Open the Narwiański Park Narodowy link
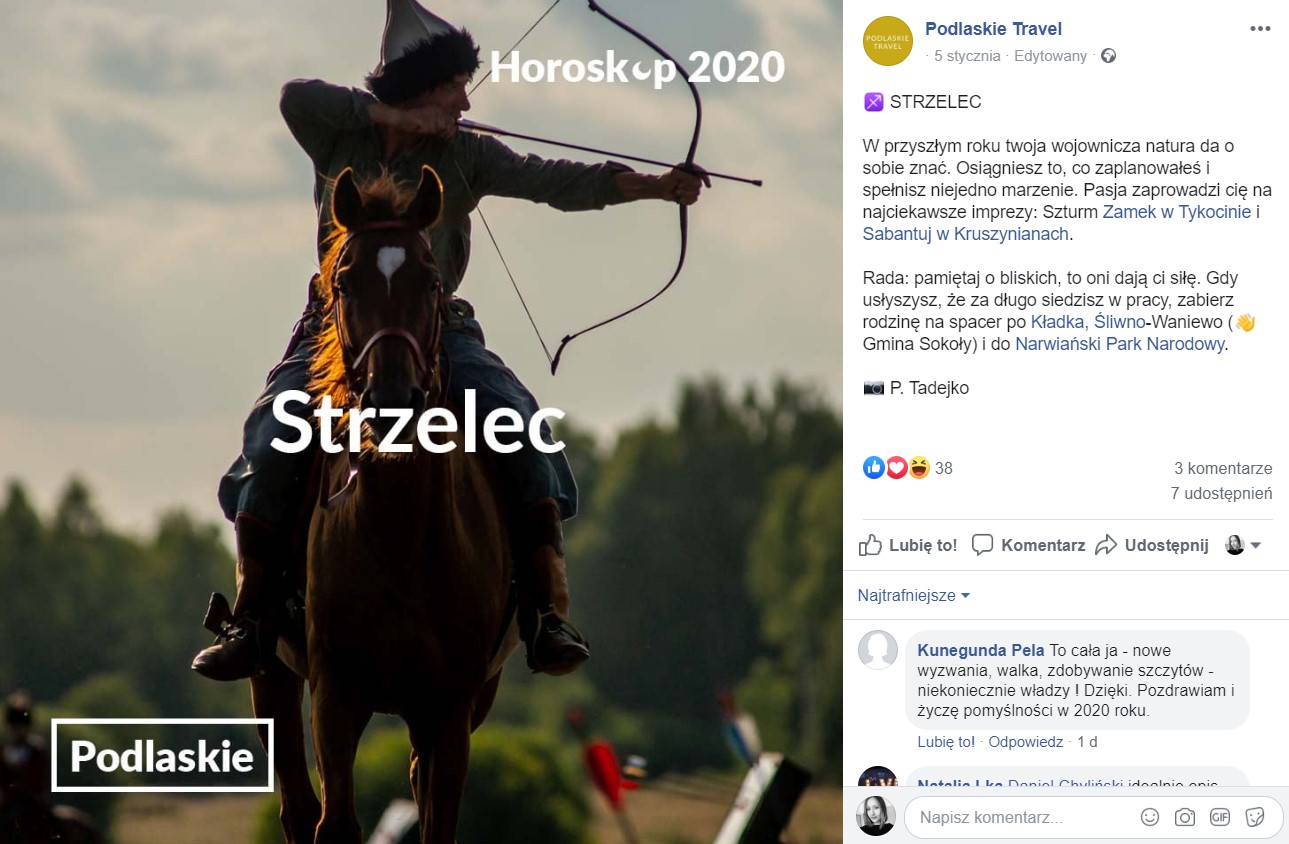 1119,344
